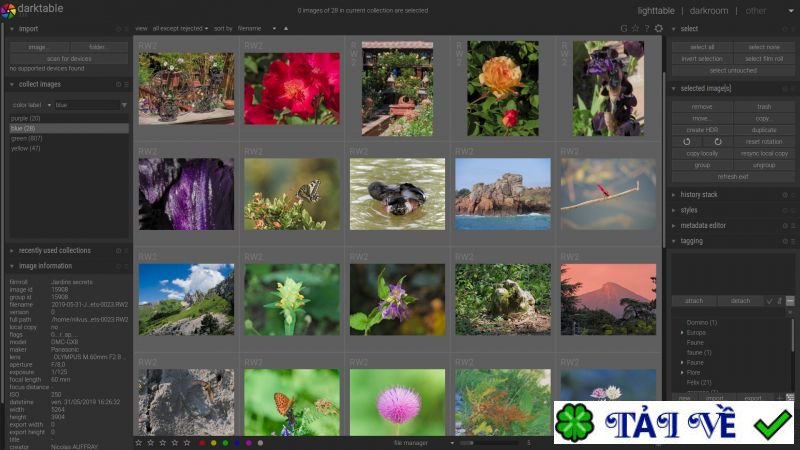Click the grouping G icon
The image size is (800, 450).
[x=624, y=28]
